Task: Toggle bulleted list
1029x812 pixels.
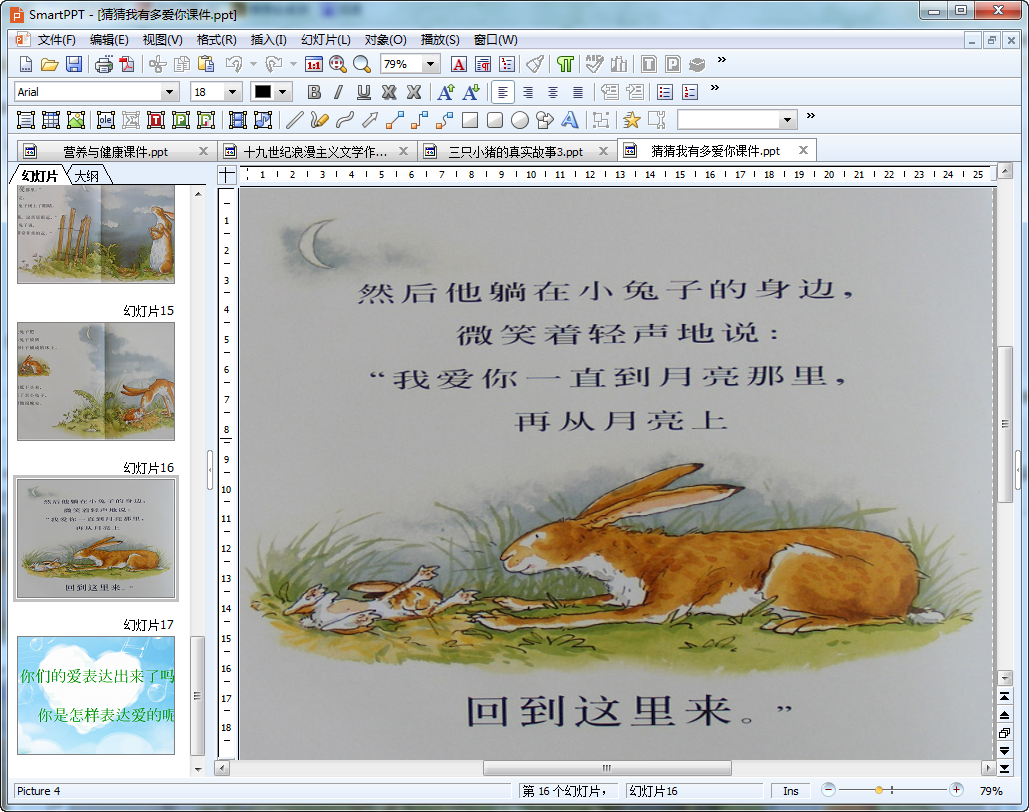Action: [665, 92]
